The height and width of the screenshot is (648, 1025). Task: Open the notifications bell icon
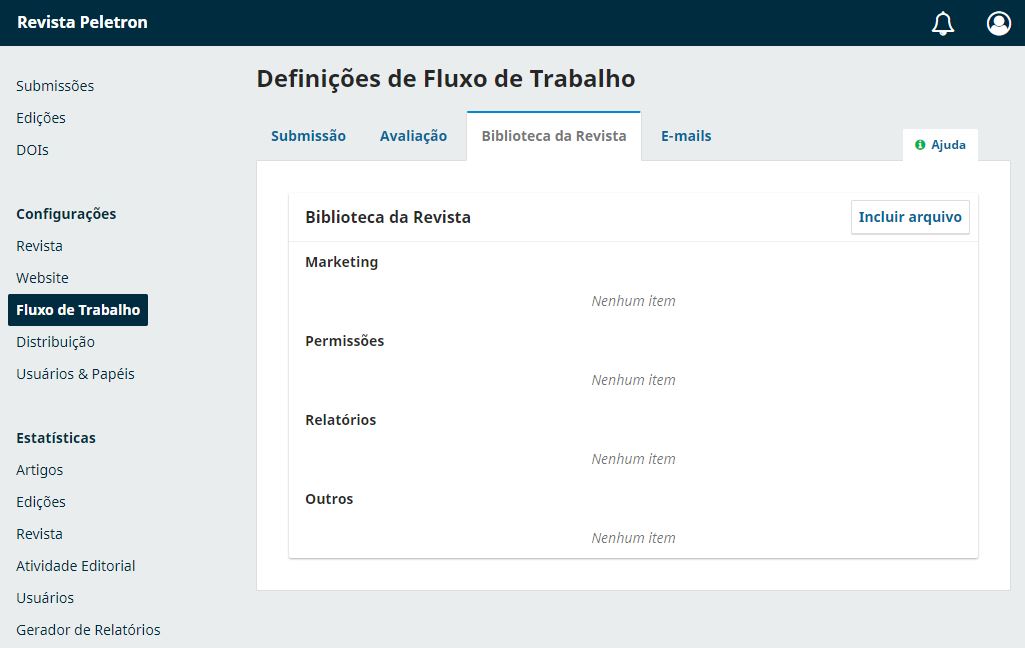[941, 22]
